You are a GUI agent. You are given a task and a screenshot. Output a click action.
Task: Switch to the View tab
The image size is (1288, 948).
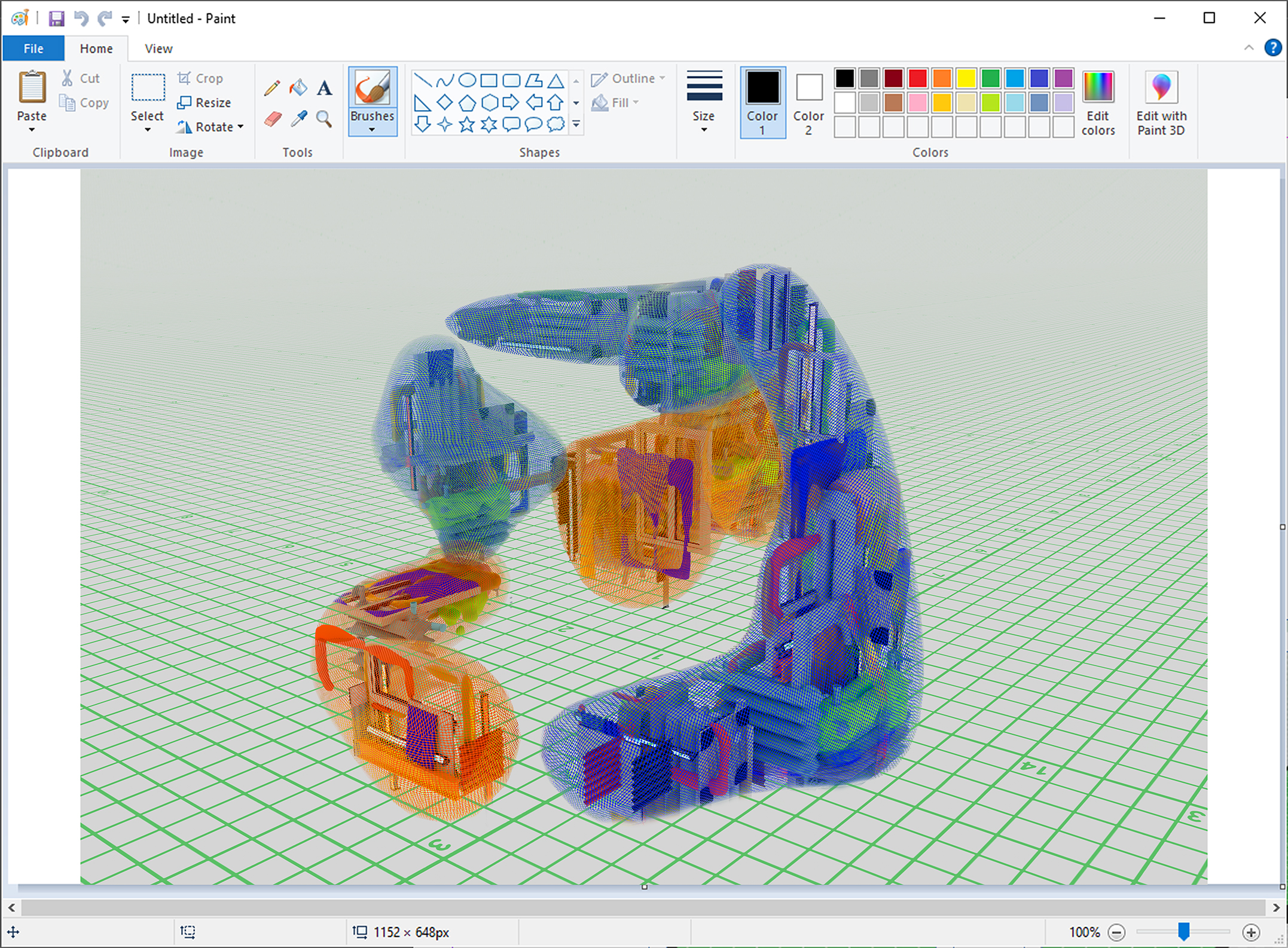pos(158,48)
